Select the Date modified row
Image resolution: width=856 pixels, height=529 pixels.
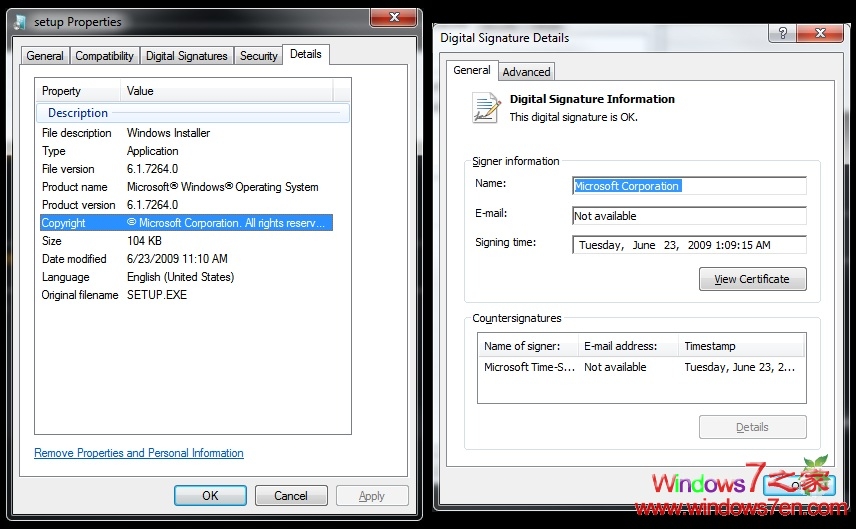click(186, 259)
